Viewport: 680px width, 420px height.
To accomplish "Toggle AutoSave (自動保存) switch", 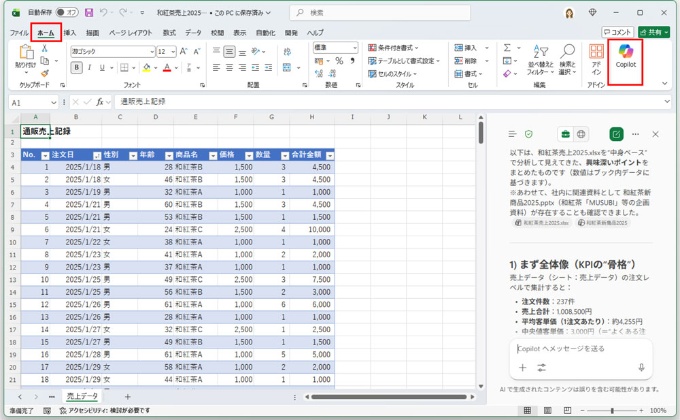I will click(x=67, y=13).
